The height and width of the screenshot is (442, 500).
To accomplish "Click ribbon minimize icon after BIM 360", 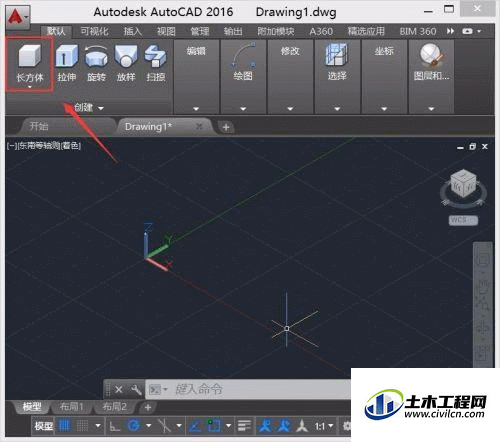I will click(x=467, y=31).
